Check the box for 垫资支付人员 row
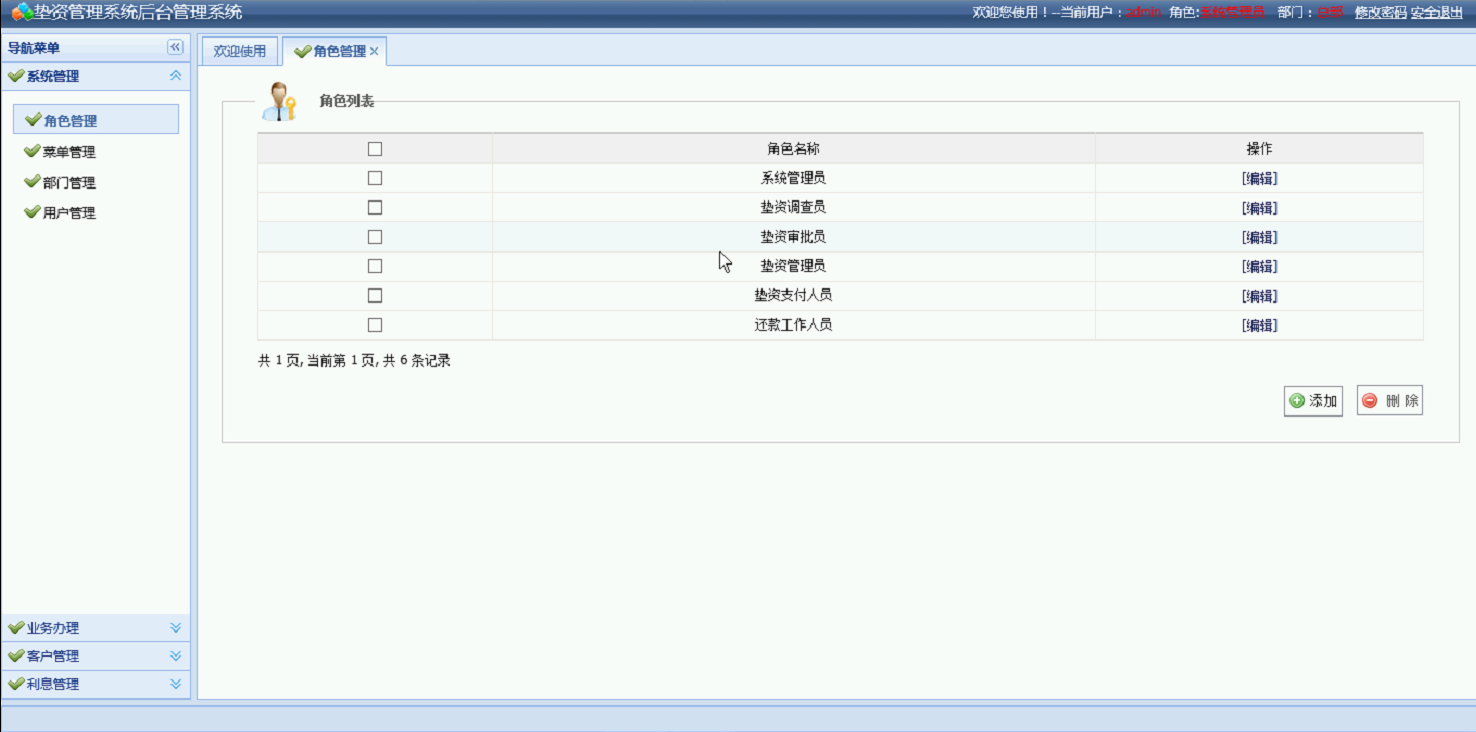This screenshot has width=1476, height=732. point(375,296)
